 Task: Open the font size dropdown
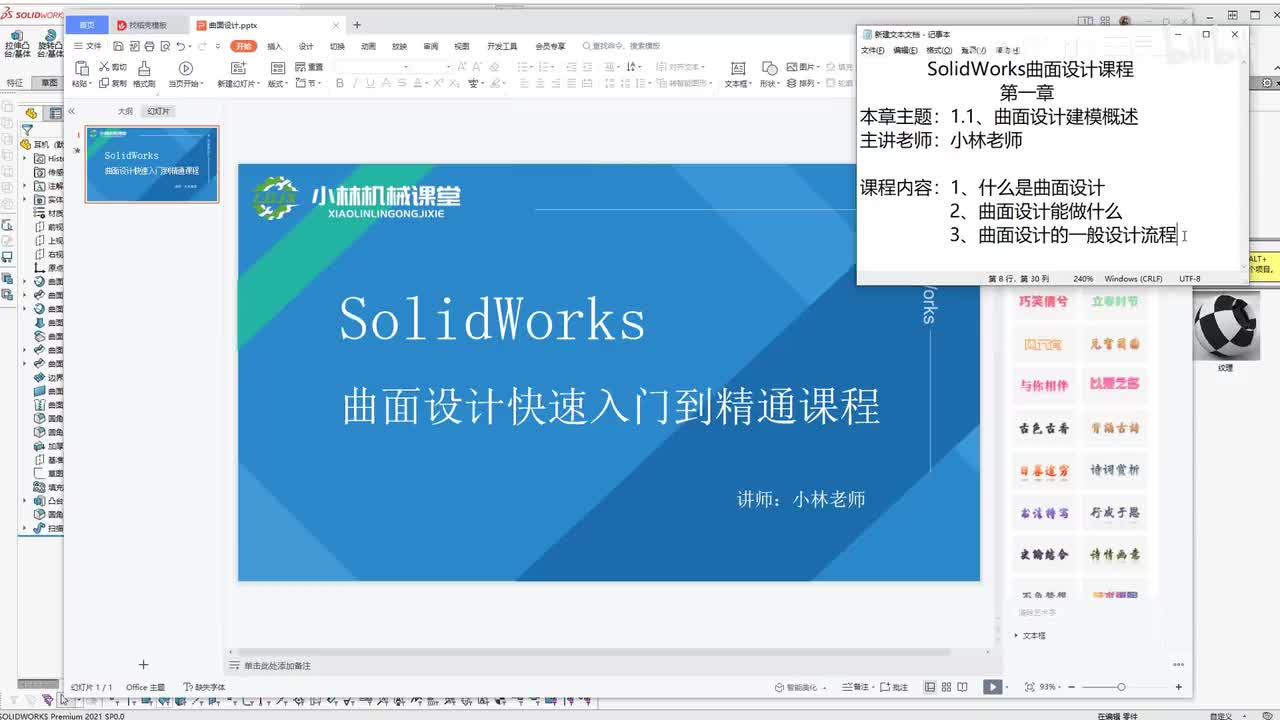tap(447, 67)
